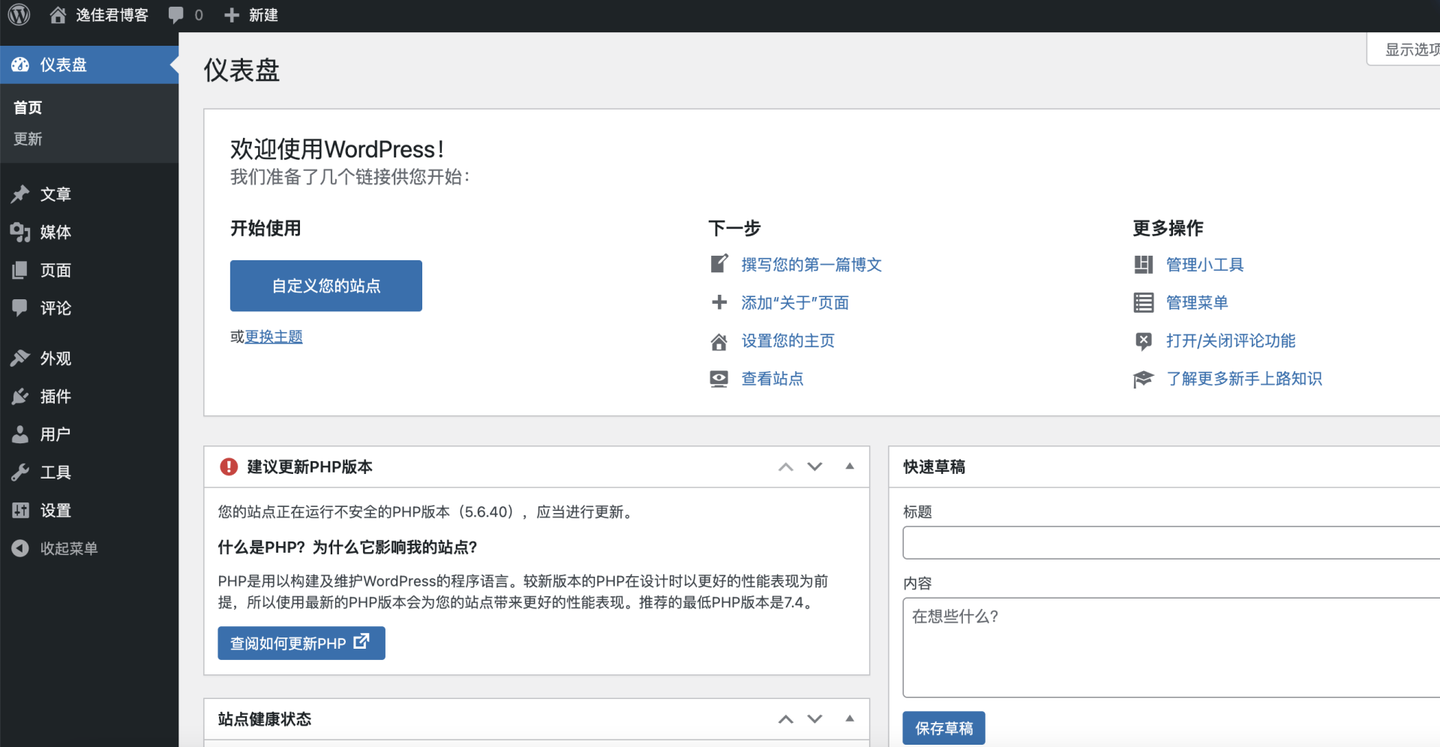Click the comment bubble icon beside 评论
This screenshot has width=1440, height=747.
tap(20, 308)
